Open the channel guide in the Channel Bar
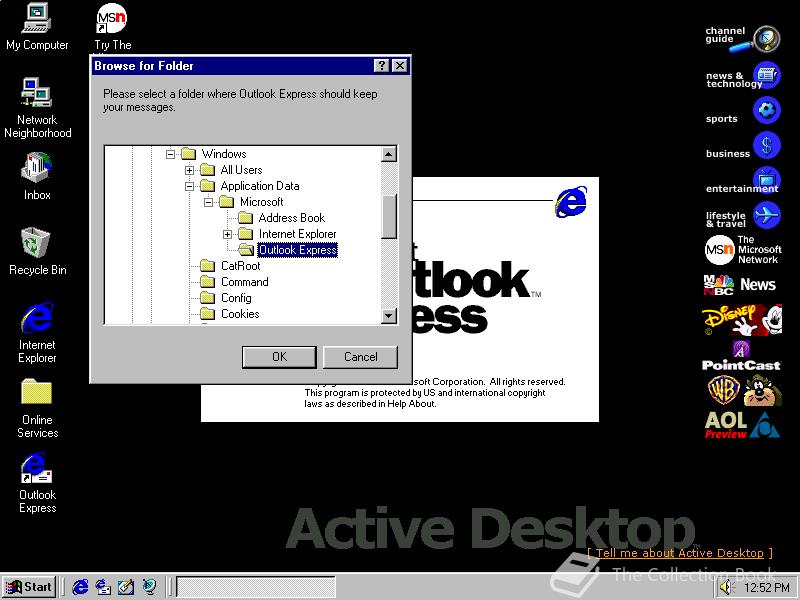The width and height of the screenshot is (800, 600). point(742,38)
